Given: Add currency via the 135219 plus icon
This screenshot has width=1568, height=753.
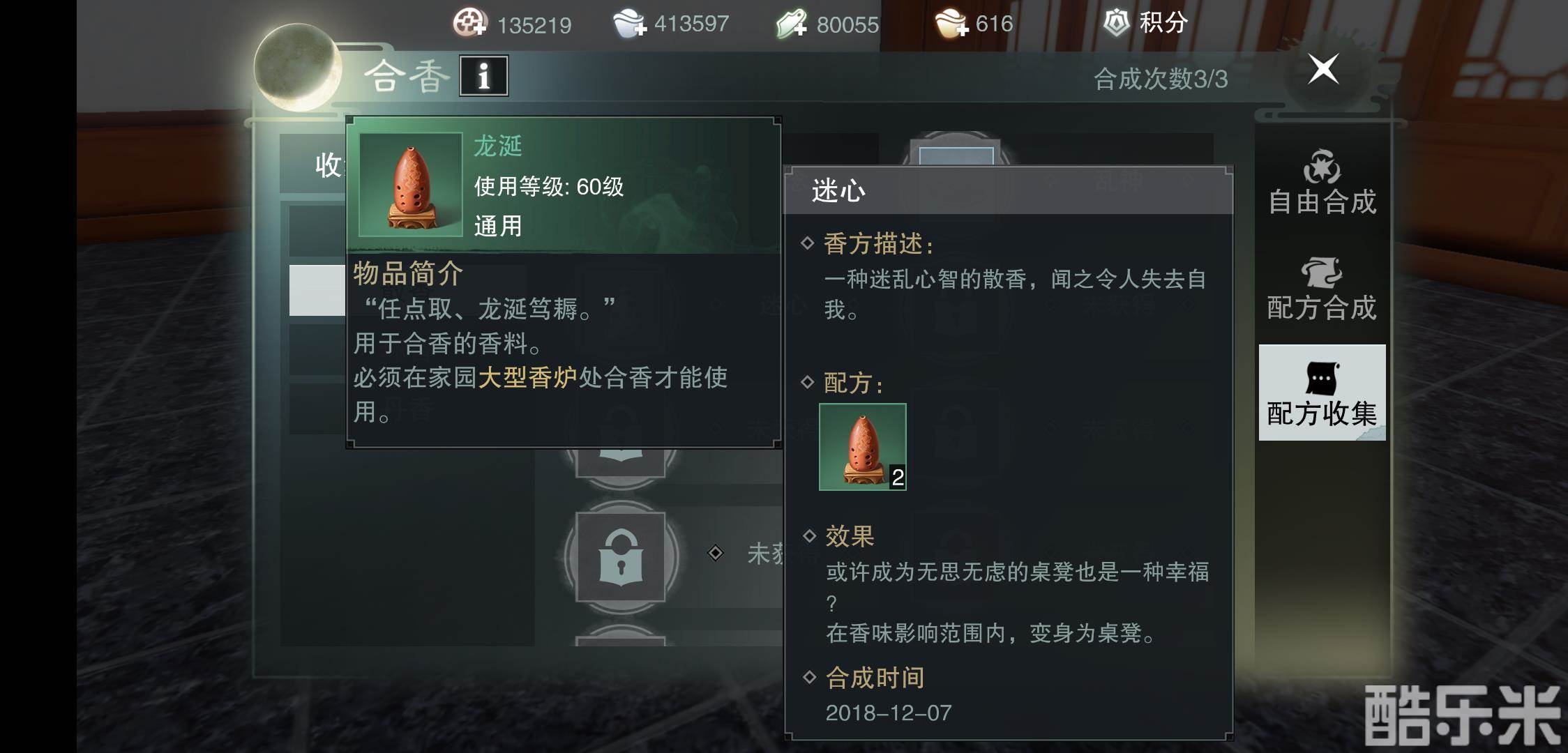Looking at the screenshot, I should (469, 23).
